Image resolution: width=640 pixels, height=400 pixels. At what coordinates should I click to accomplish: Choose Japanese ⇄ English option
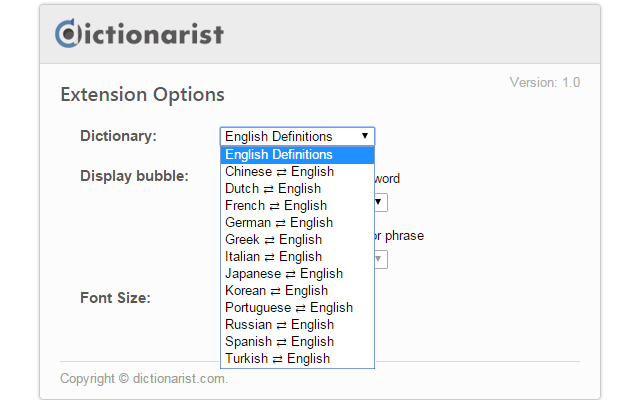284,274
